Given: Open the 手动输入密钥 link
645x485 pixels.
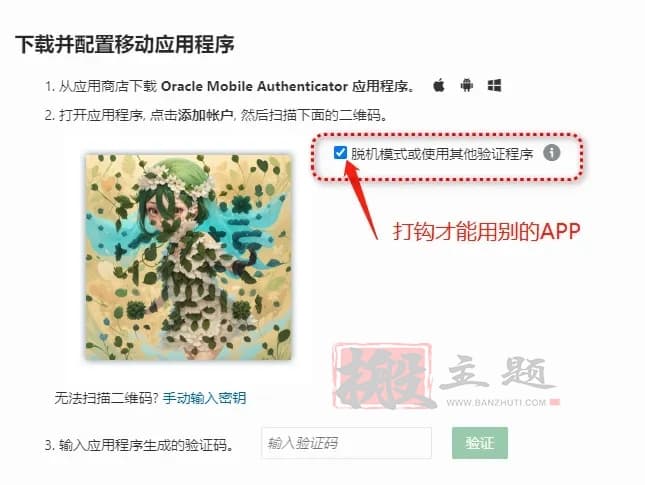Looking at the screenshot, I should coord(204,398).
